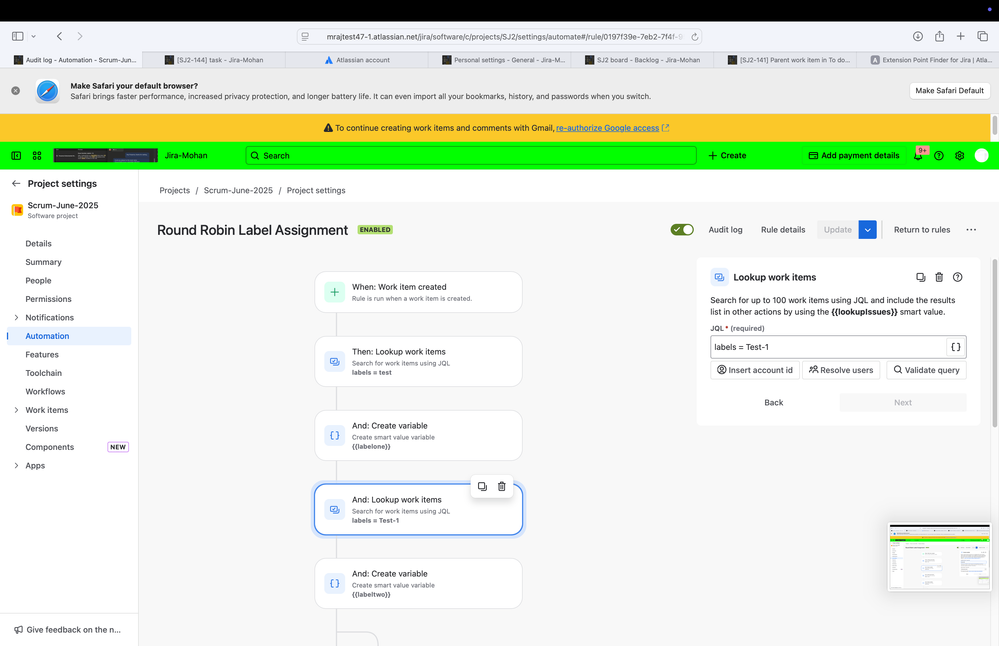
Task: Go back from Project settings arrow
Action: click(x=16, y=183)
